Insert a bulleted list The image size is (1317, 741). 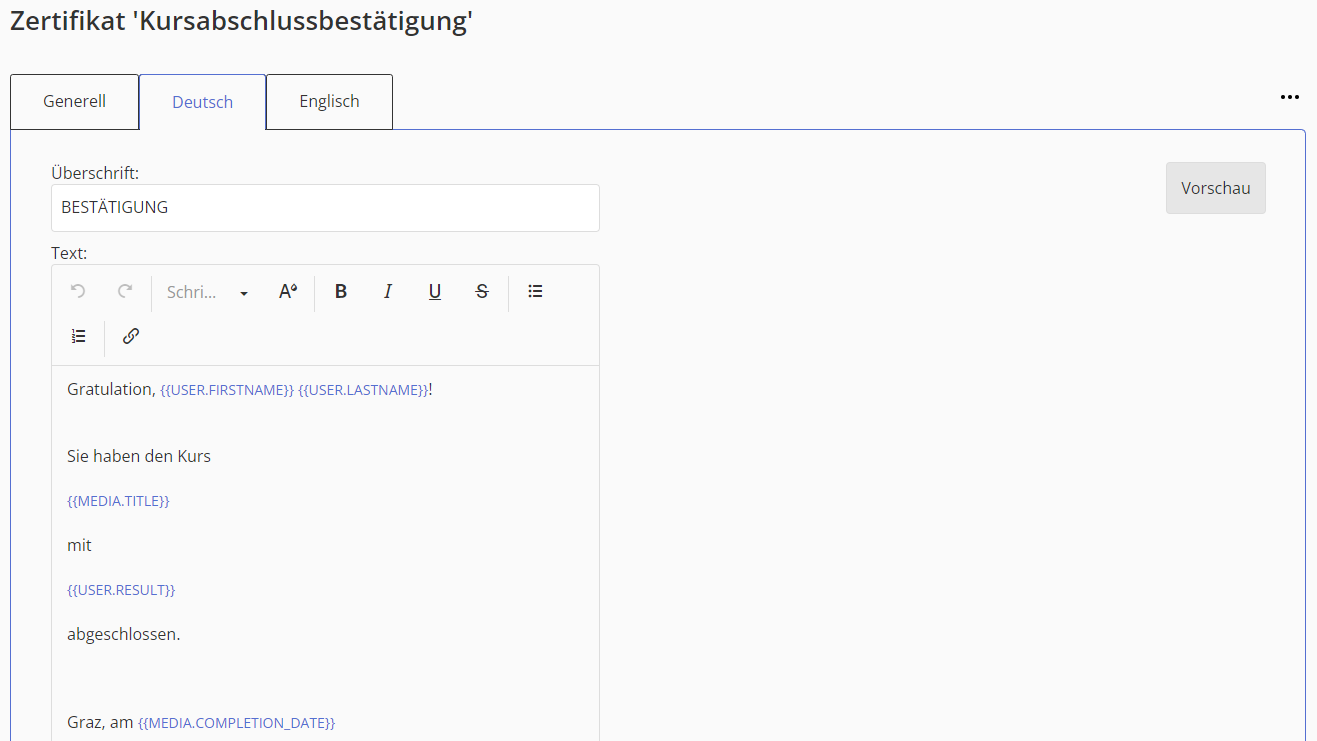[535, 291]
